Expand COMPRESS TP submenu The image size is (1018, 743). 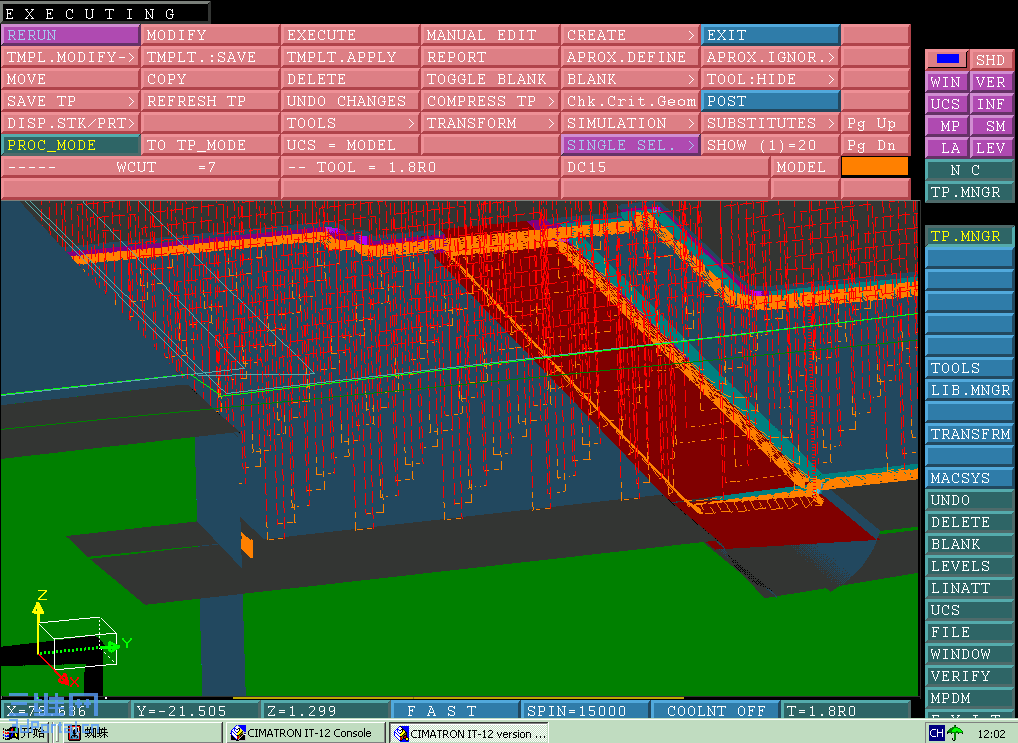click(490, 101)
